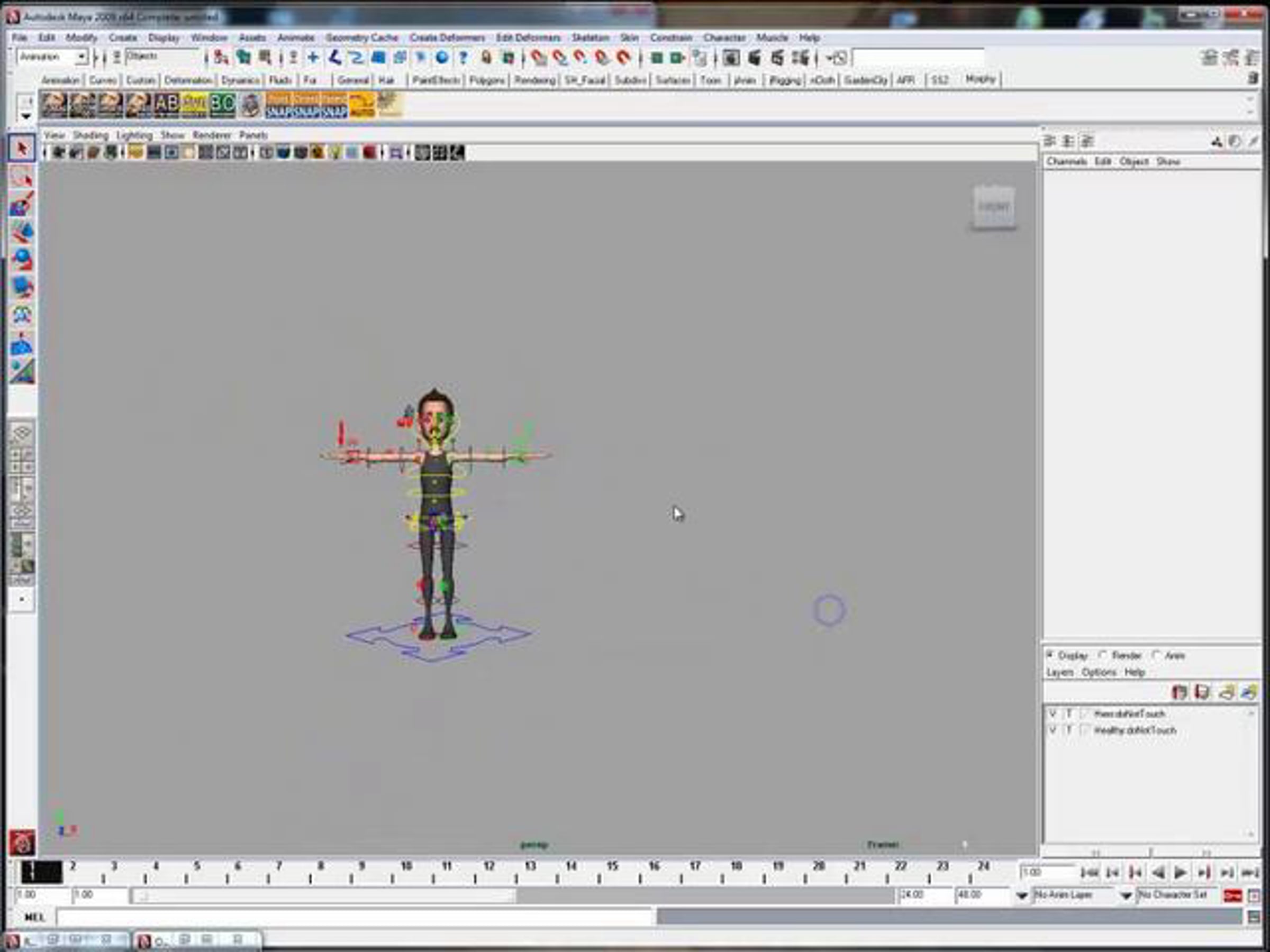Select the arrow Select tool

point(22,149)
